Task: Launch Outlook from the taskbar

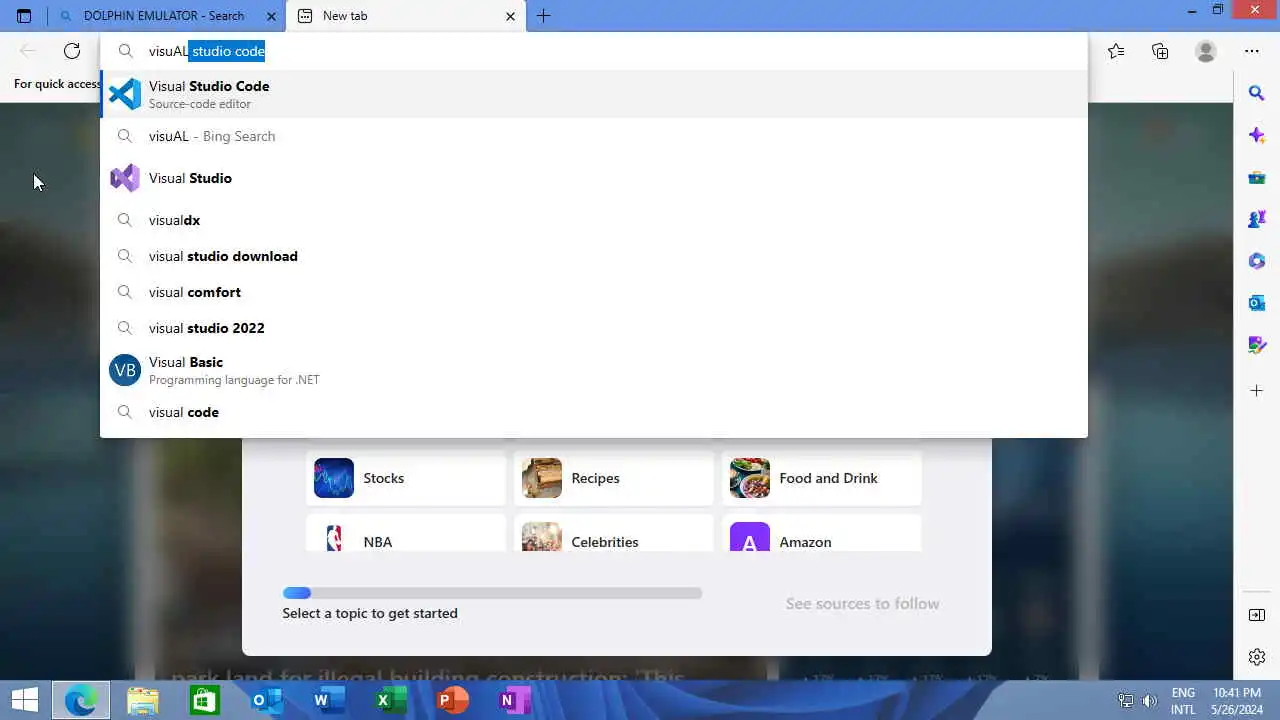Action: 267,700
